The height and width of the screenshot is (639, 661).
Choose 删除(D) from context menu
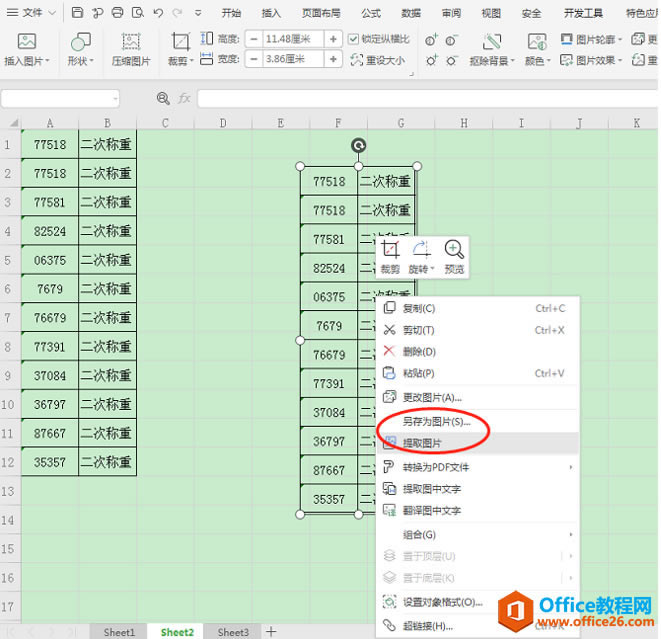coord(478,352)
